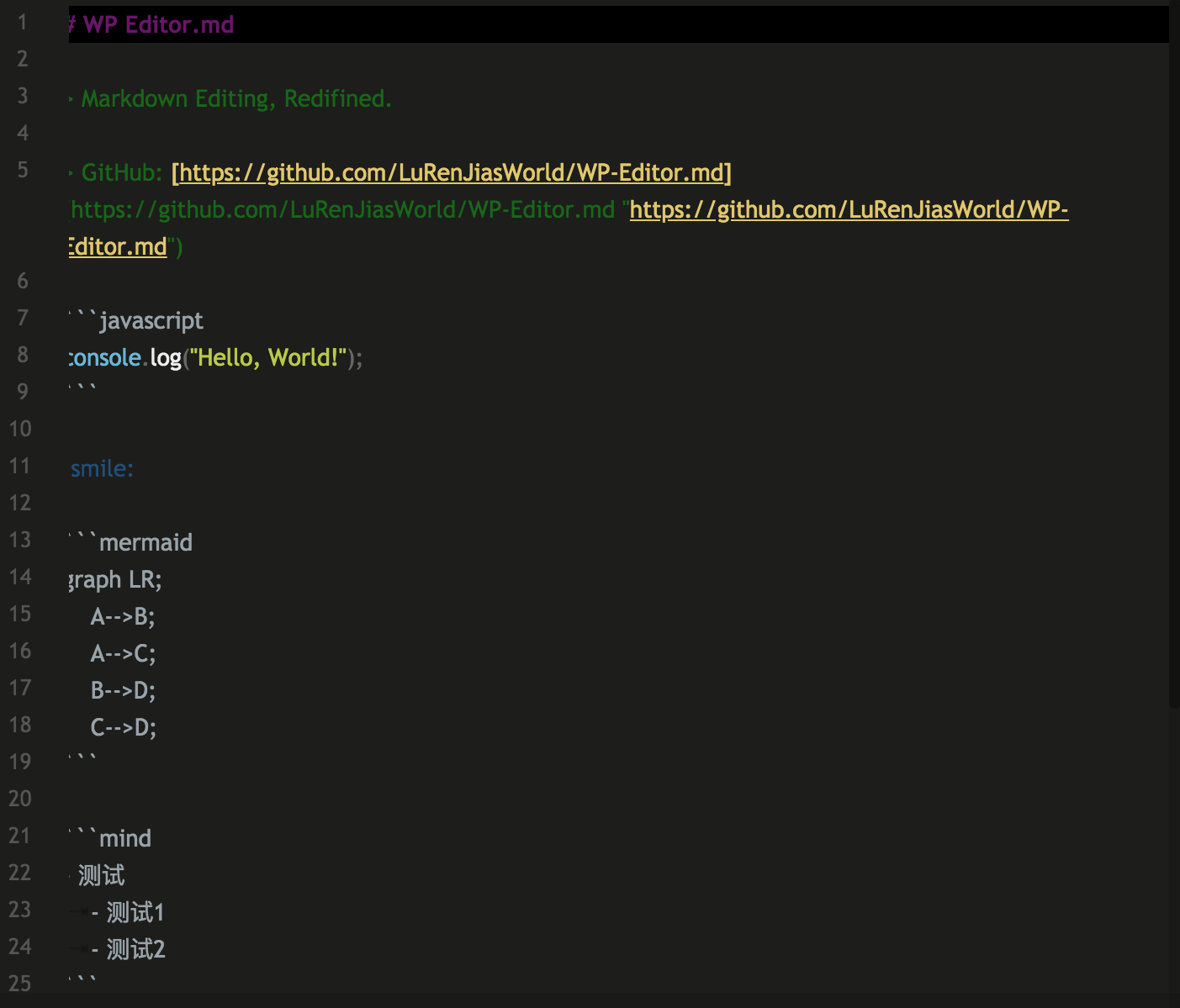Place cursor on javascript code fence line
Viewport: 1180px width, 1008px height.
(137, 320)
